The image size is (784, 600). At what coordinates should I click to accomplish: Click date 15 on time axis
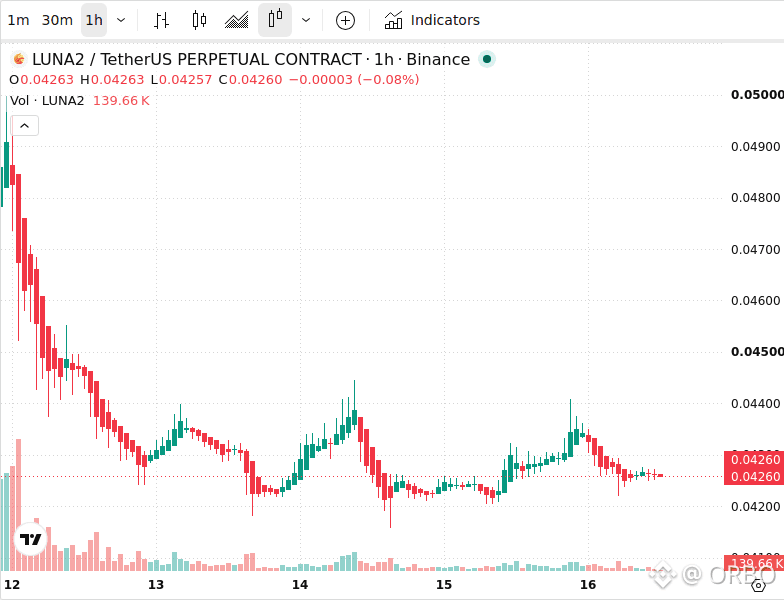click(x=444, y=584)
